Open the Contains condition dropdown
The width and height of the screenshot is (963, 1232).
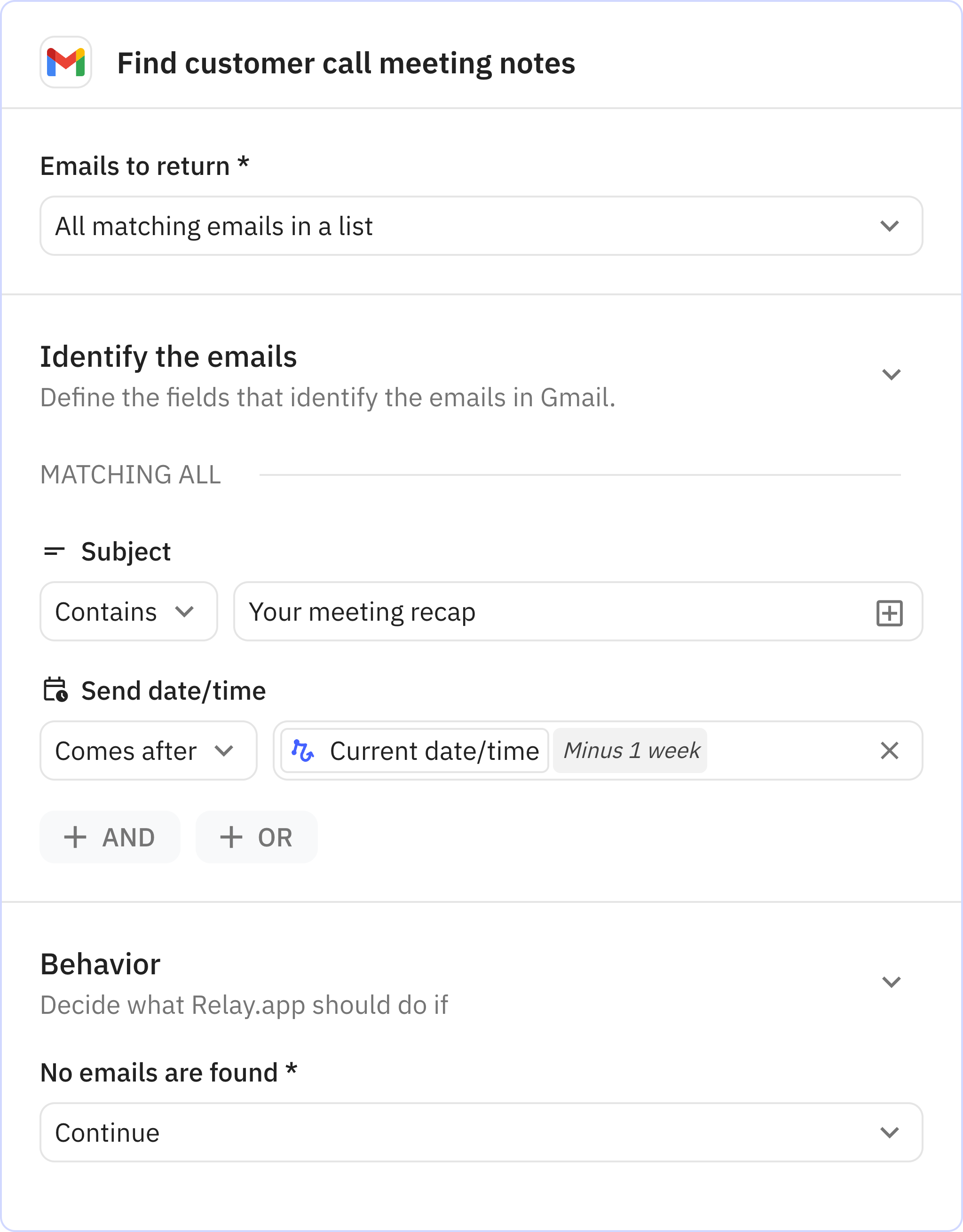coord(128,612)
